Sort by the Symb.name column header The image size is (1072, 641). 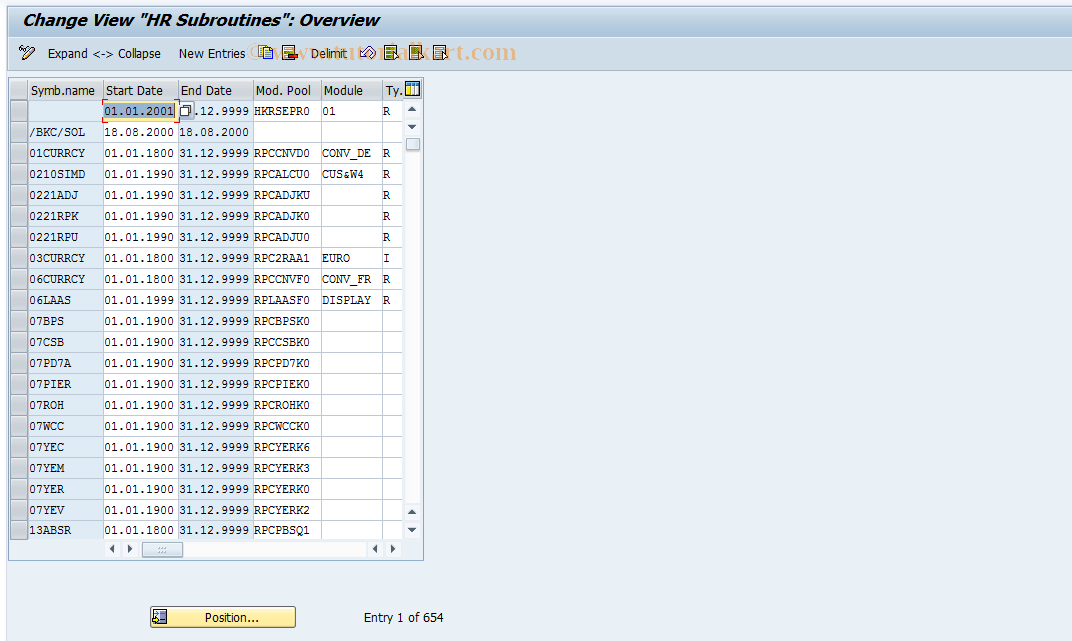click(x=66, y=90)
